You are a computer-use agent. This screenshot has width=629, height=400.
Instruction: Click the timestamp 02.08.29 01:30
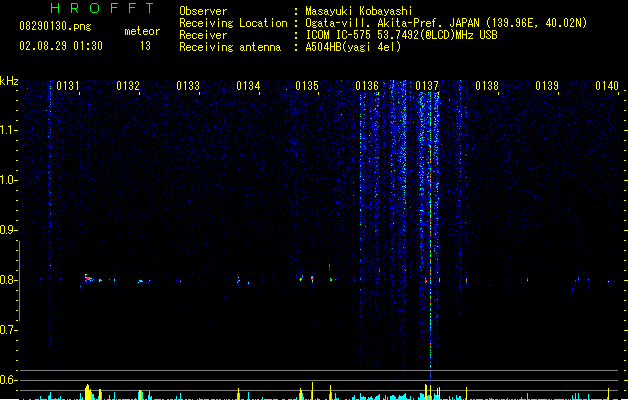click(x=61, y=46)
